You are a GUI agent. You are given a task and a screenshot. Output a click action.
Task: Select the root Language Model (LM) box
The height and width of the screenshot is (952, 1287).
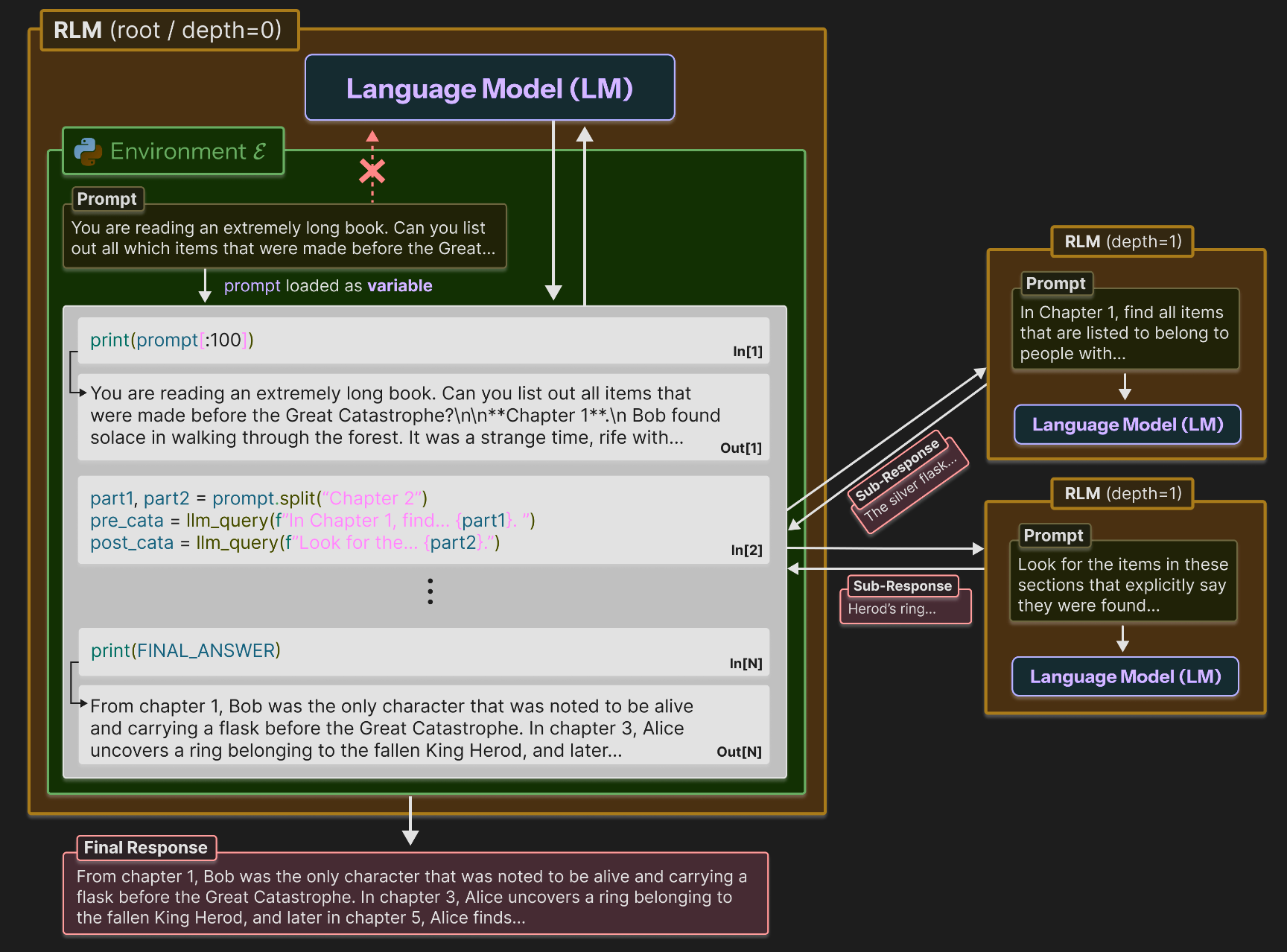pos(489,88)
